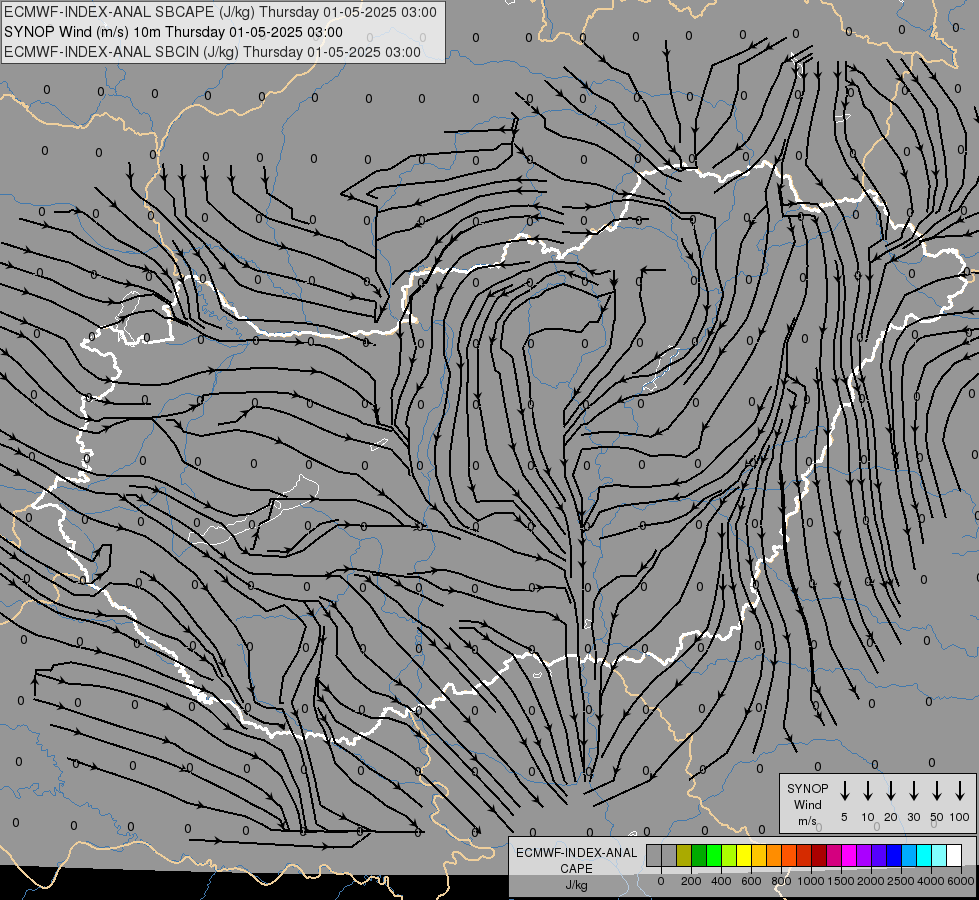Click the 5 m/s wind arrow in legend
This screenshot has width=979, height=900.
tap(844, 791)
